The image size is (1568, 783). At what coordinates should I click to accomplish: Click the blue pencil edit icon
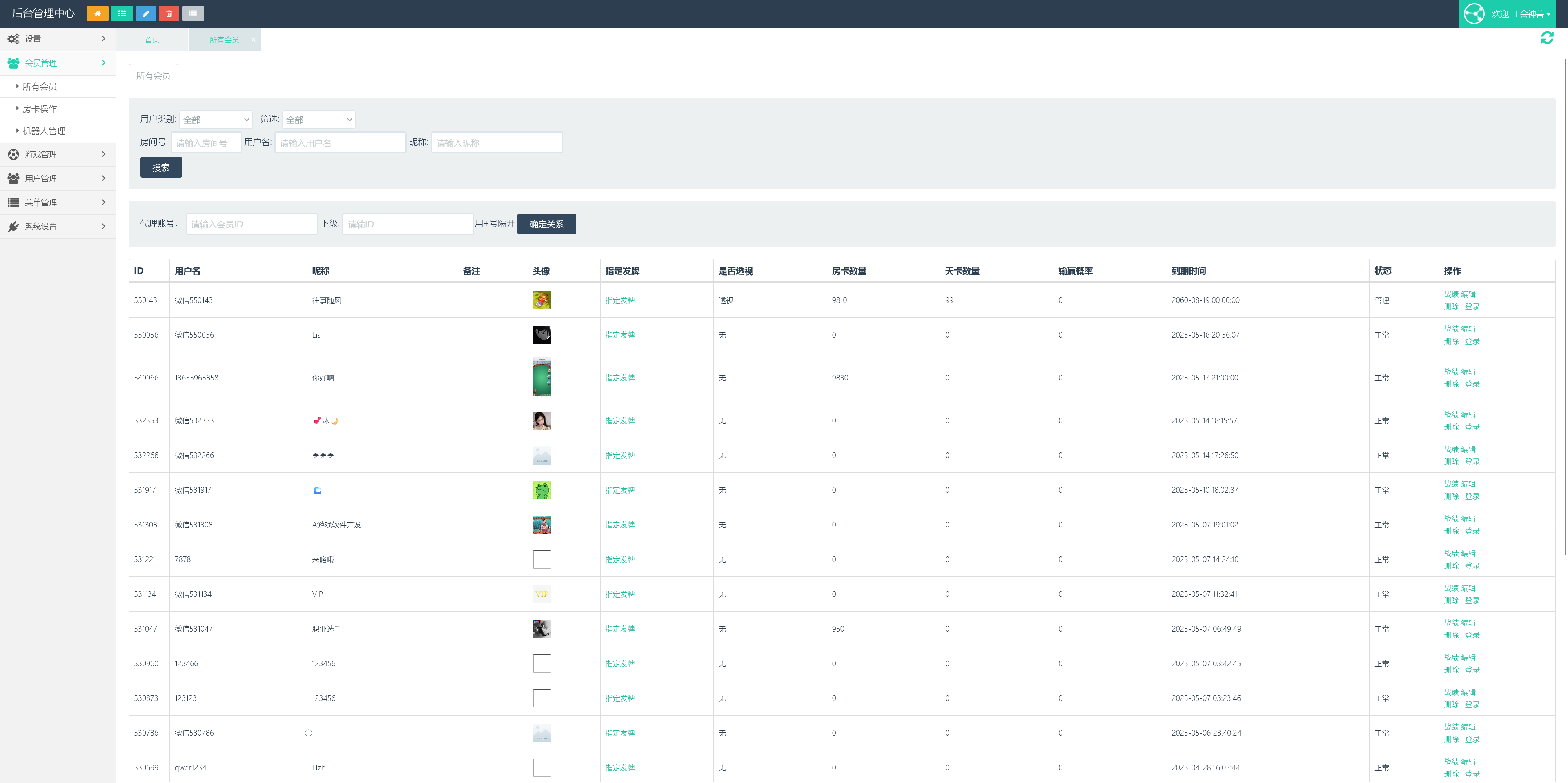pyautogui.click(x=145, y=13)
